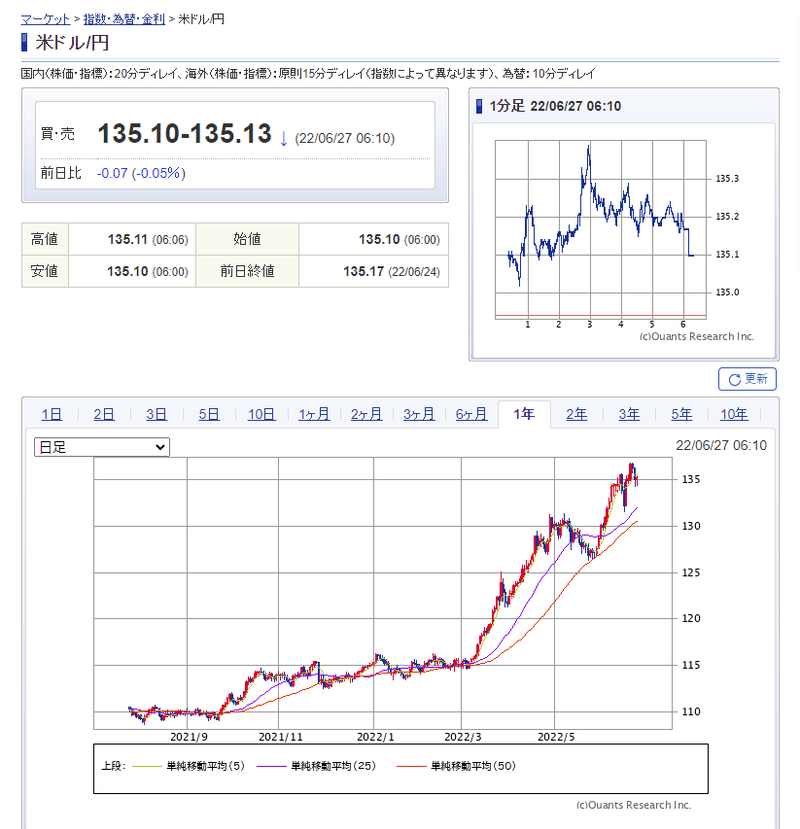800x829 pixels.
Task: Click the 22/06/27 06:10 chart timestamp
Action: (721, 445)
